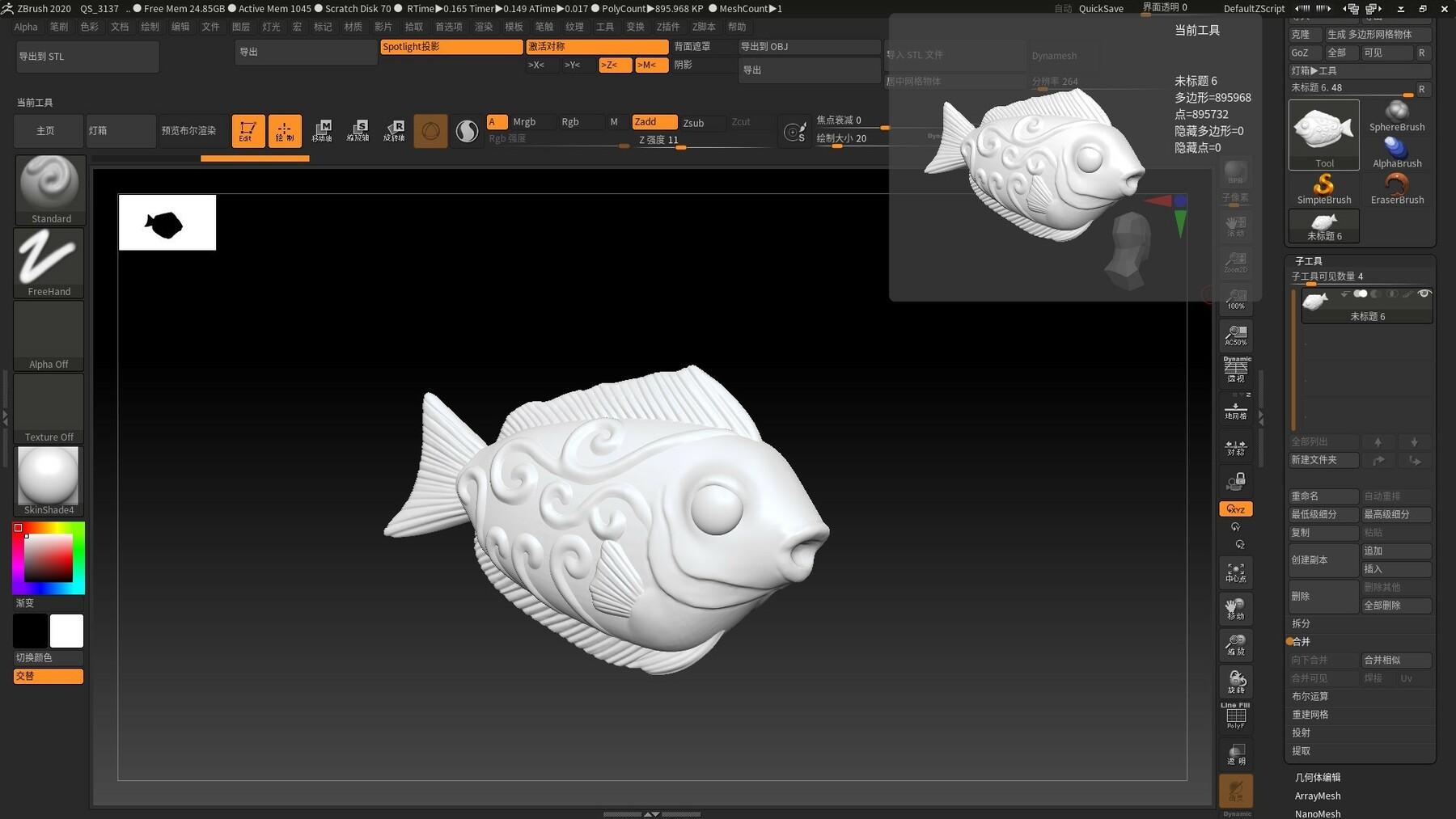The height and width of the screenshot is (819, 1456).
Task: Click the 创建副本 button
Action: (x=1323, y=559)
